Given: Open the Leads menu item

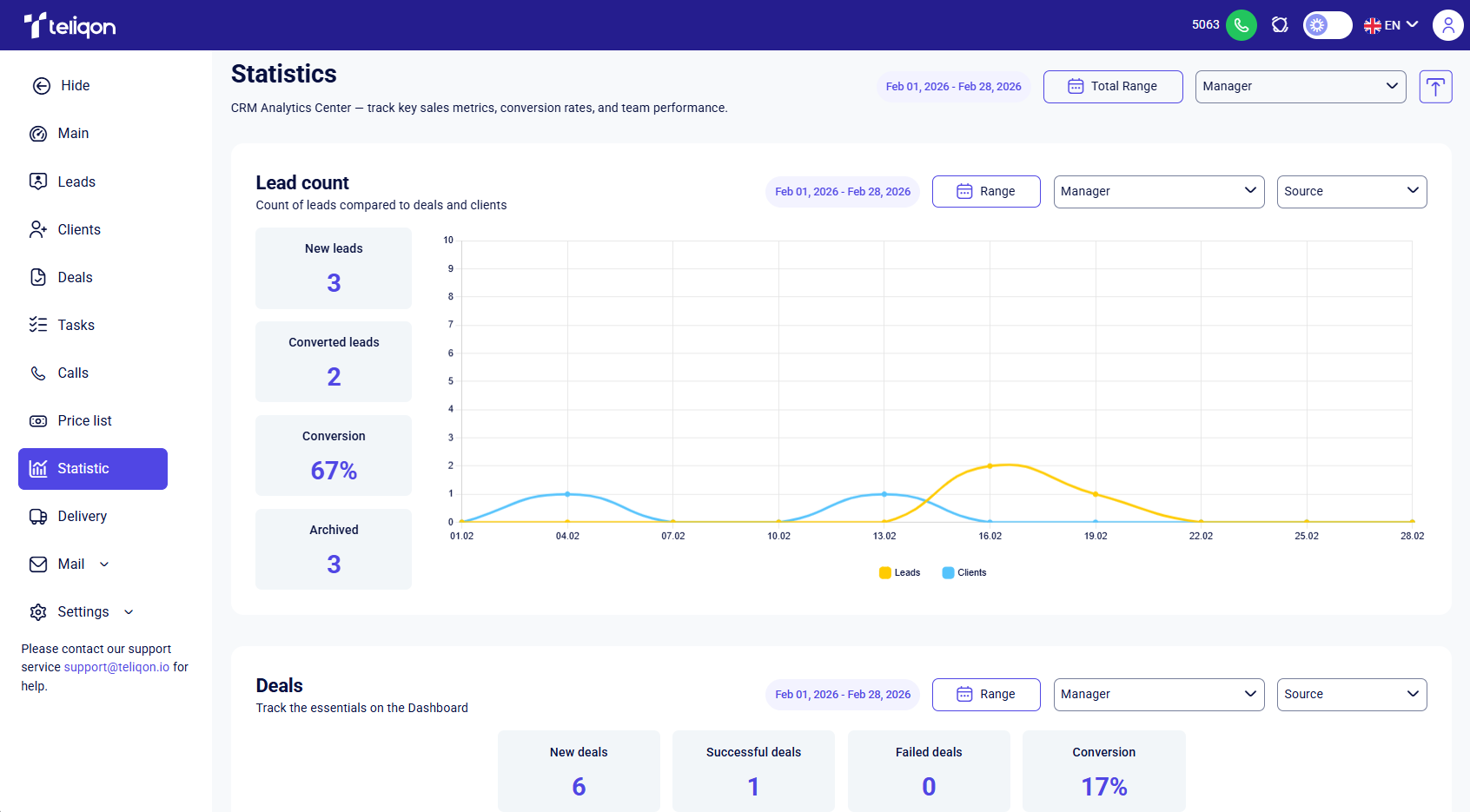Looking at the screenshot, I should [76, 182].
